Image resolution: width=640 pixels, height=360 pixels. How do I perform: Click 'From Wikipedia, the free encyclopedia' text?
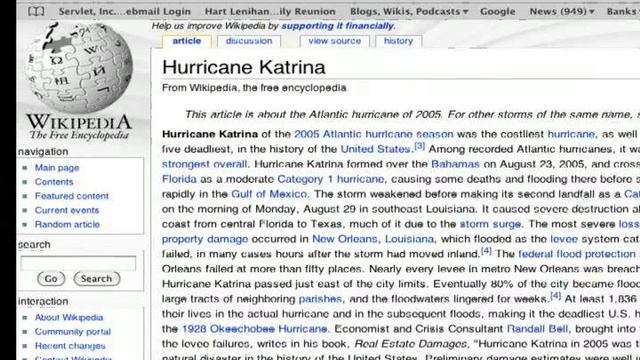coord(254,88)
